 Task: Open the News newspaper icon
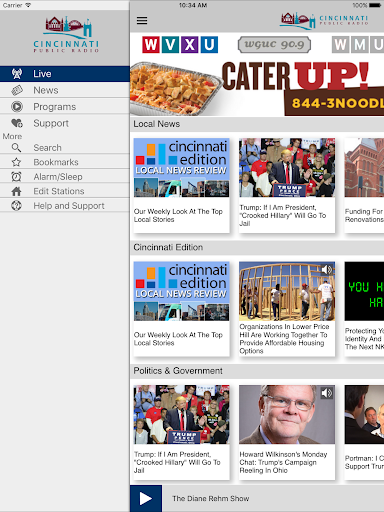pos(17,90)
